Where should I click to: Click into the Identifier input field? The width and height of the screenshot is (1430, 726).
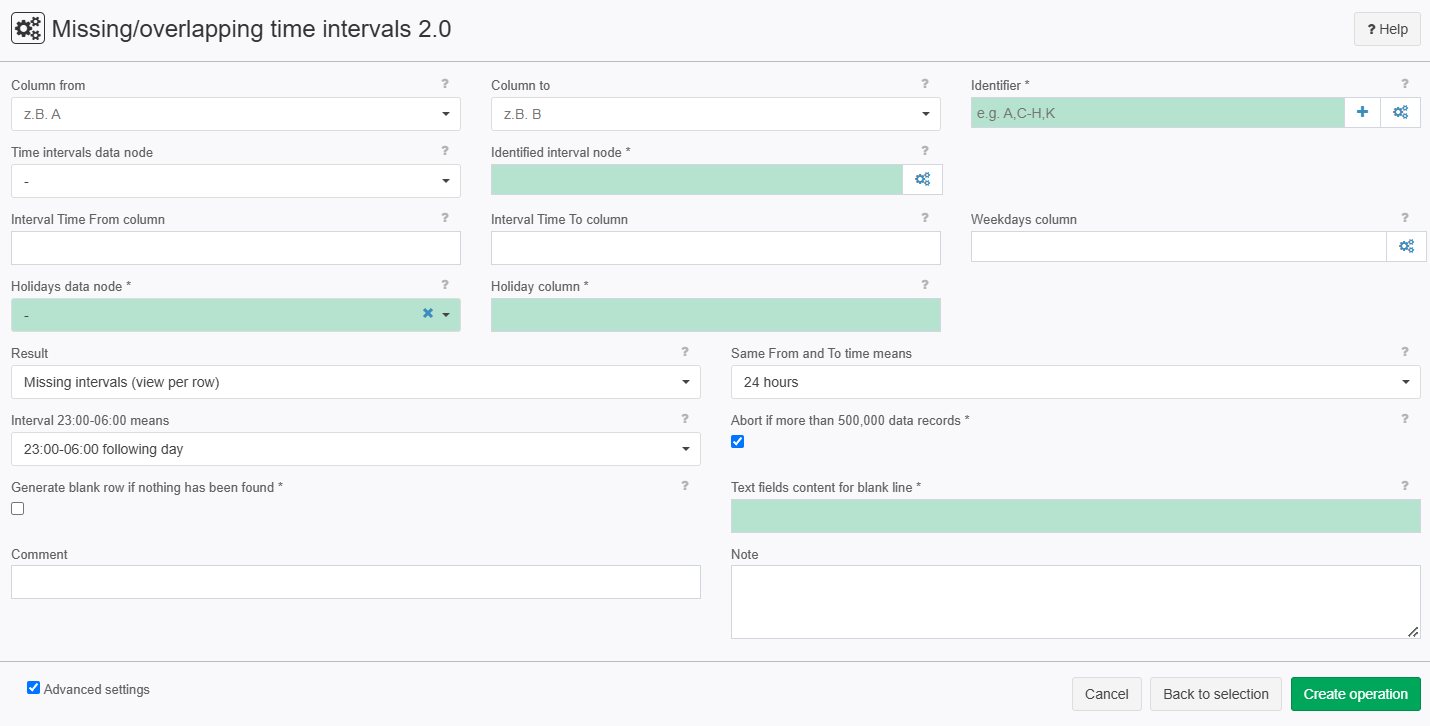click(1158, 113)
